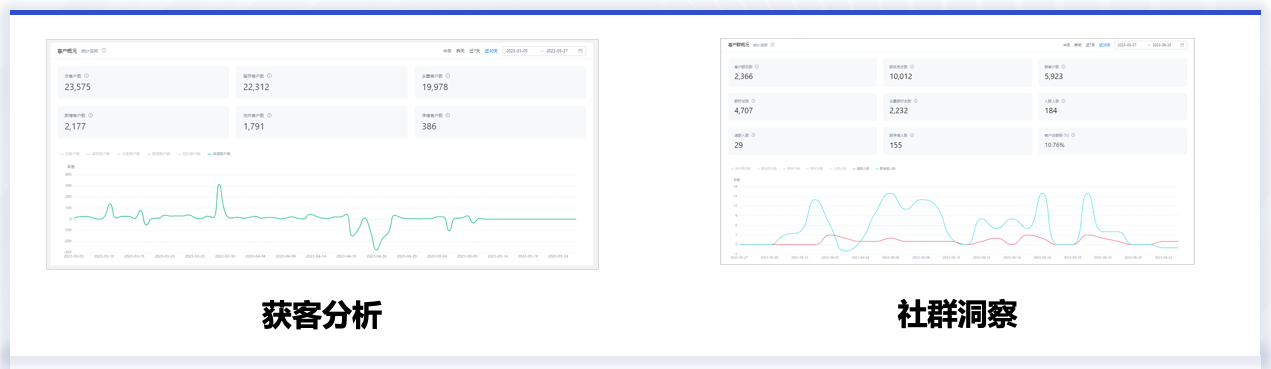Open calendar icon in left panel date range
Image resolution: width=1271 pixels, height=369 pixels.
point(580,51)
